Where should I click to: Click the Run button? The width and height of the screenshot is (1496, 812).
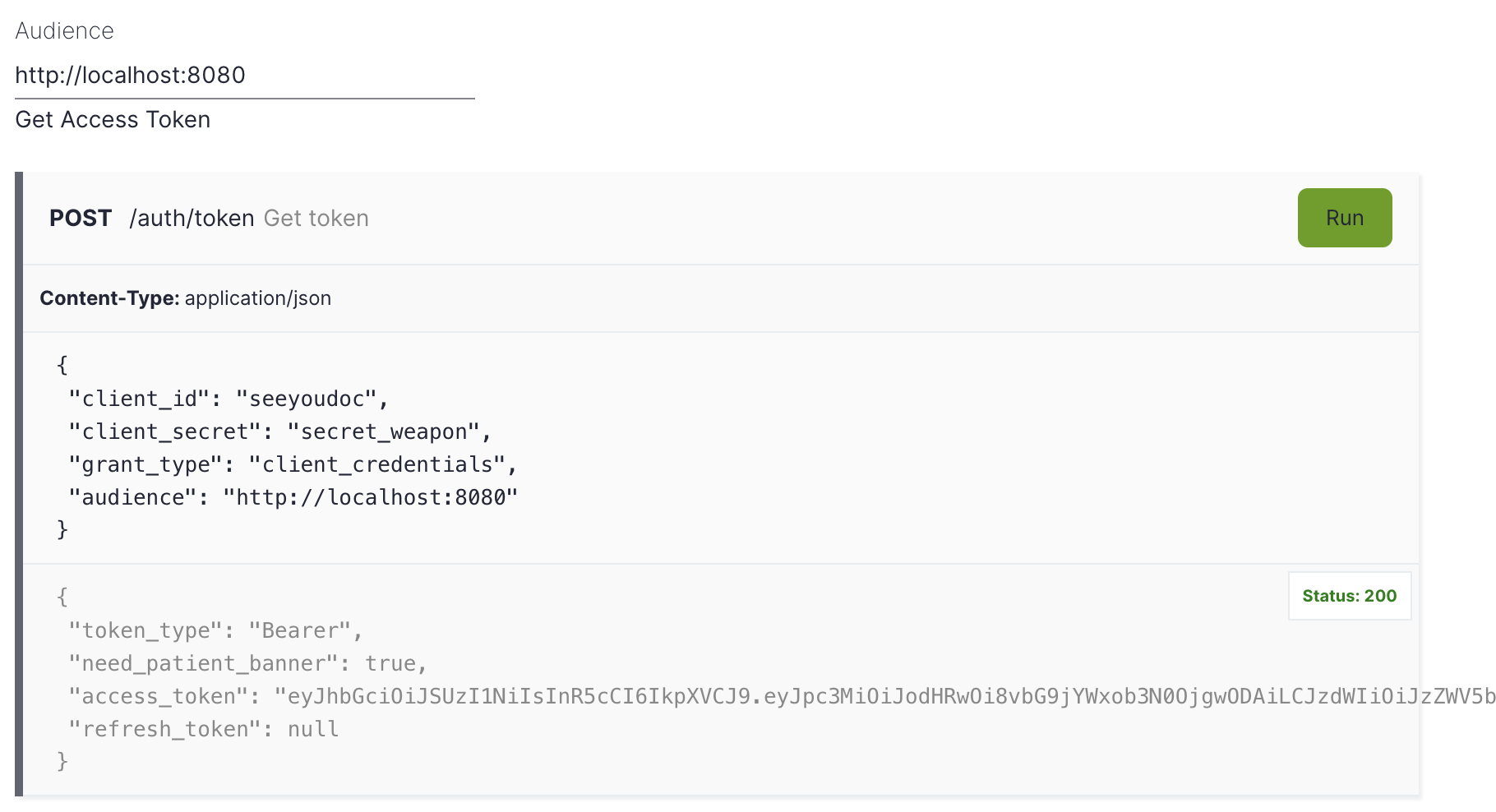[x=1344, y=218]
